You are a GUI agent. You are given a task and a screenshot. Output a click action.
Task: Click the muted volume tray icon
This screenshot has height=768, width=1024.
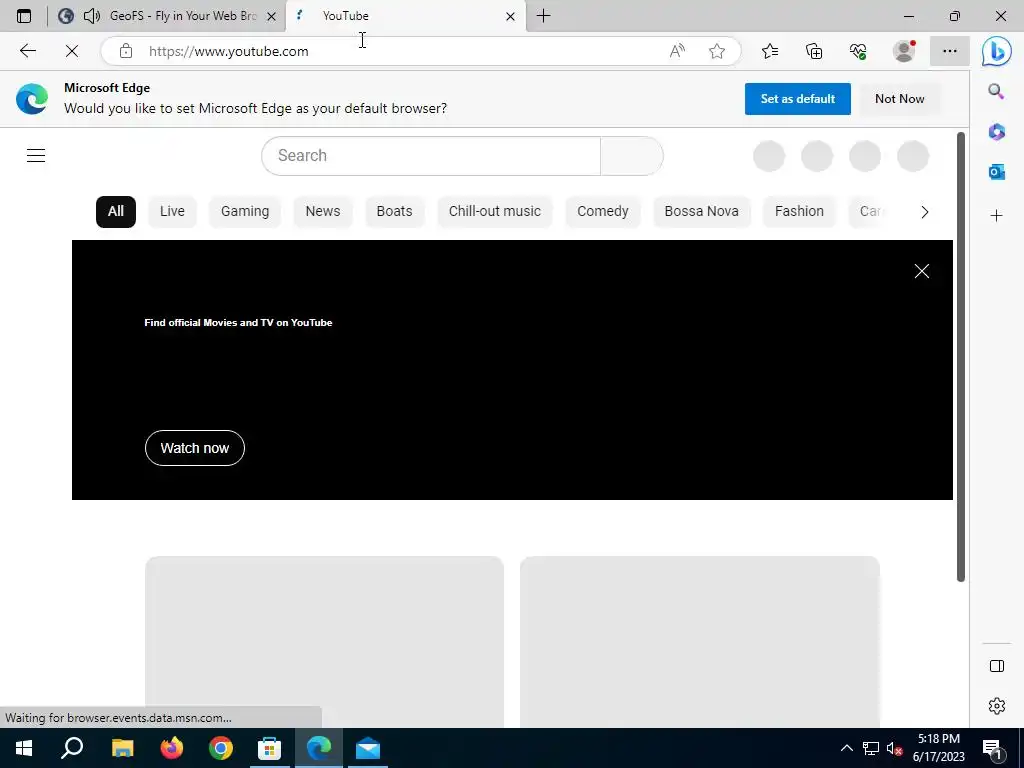coord(894,748)
